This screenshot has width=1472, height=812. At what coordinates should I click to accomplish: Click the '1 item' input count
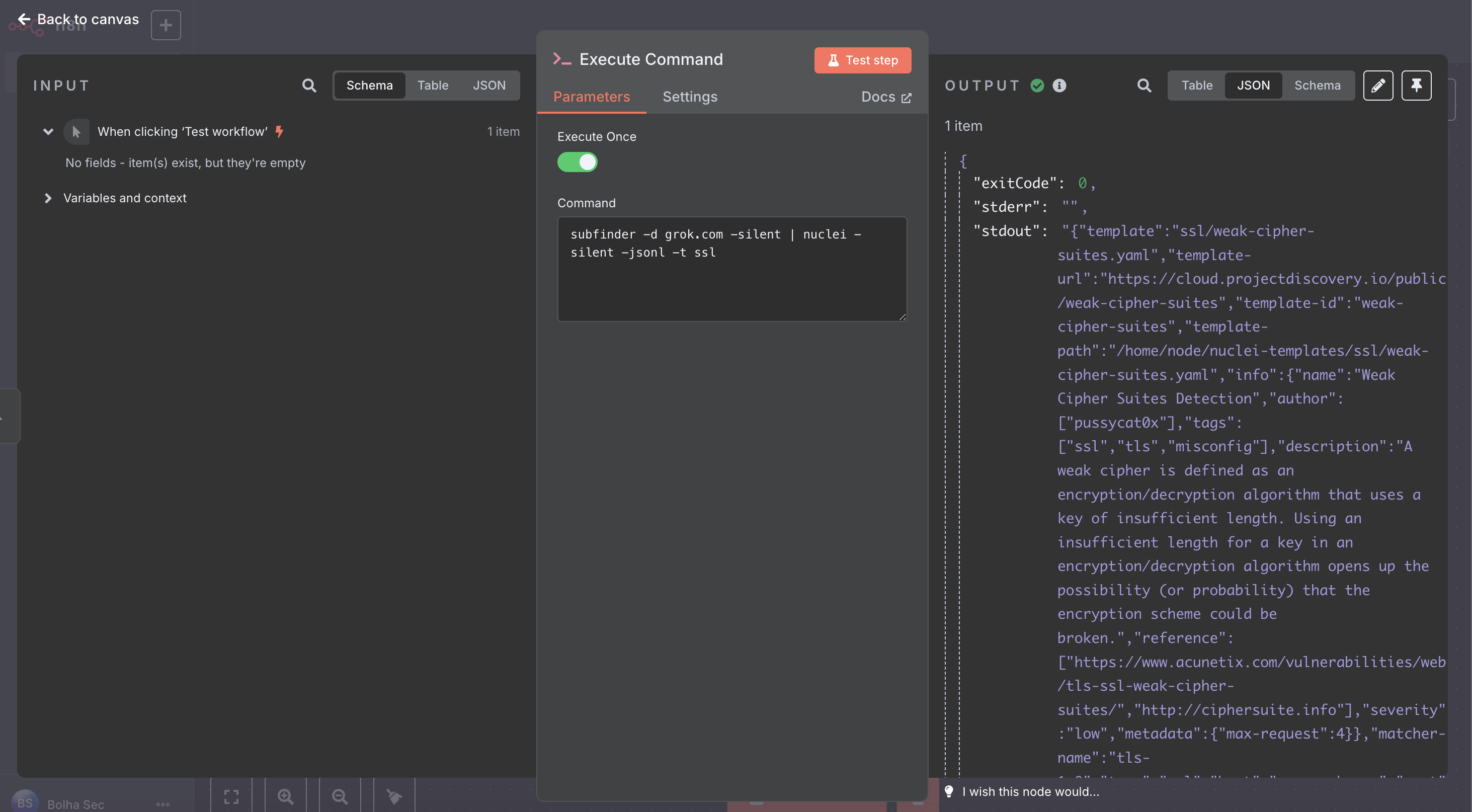click(504, 132)
